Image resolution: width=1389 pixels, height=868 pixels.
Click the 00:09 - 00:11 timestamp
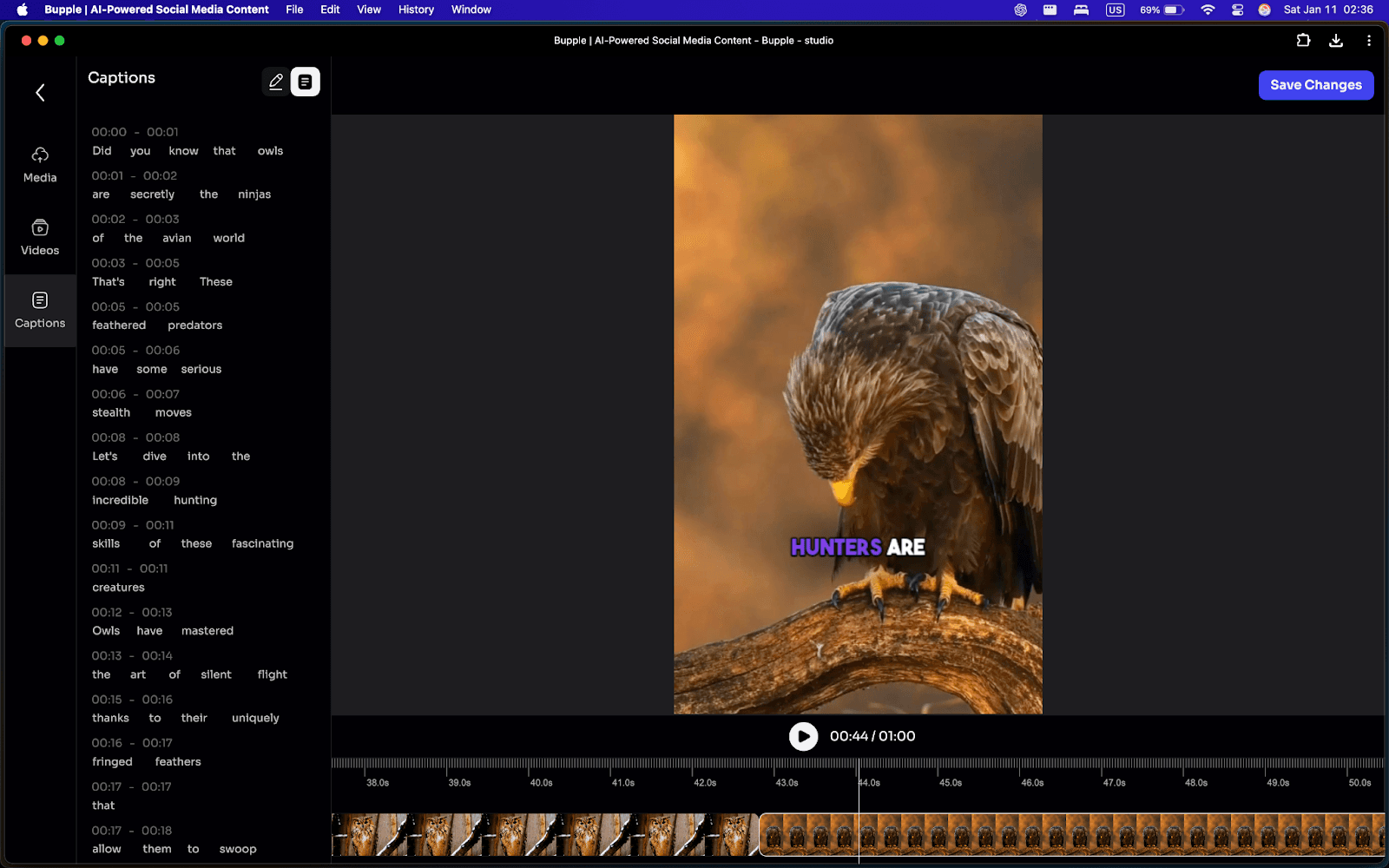[x=133, y=525]
